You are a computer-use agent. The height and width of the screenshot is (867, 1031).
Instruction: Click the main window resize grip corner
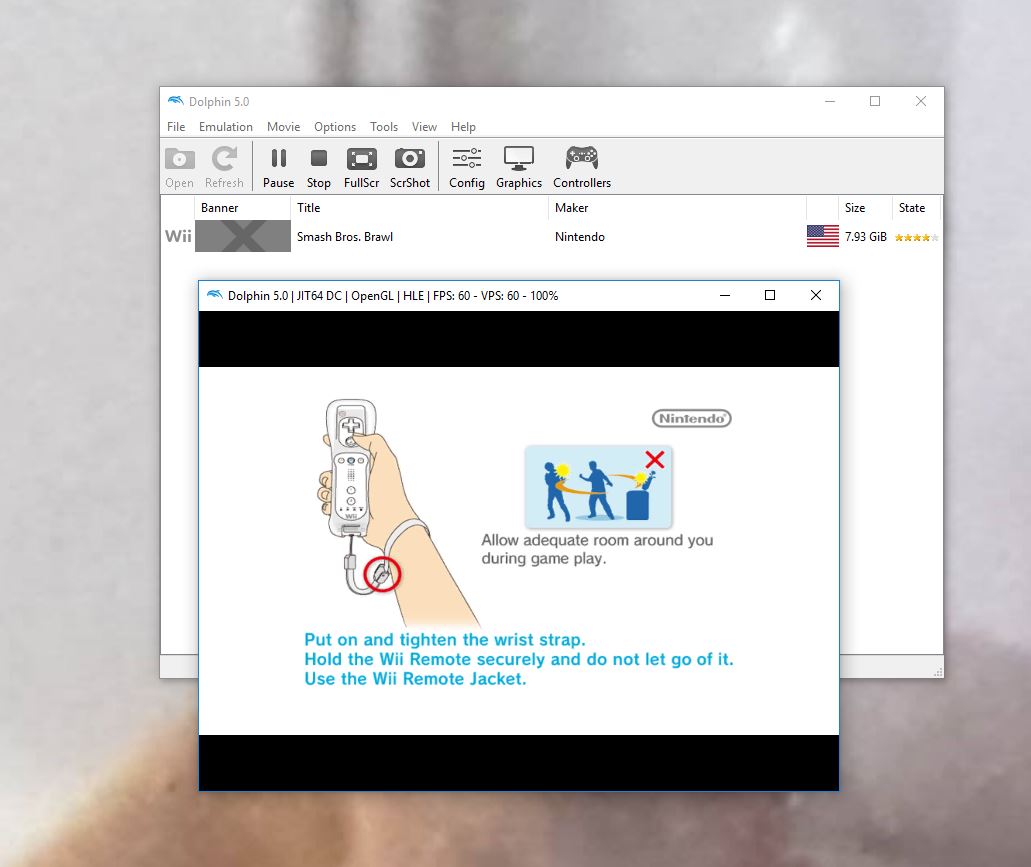(938, 672)
